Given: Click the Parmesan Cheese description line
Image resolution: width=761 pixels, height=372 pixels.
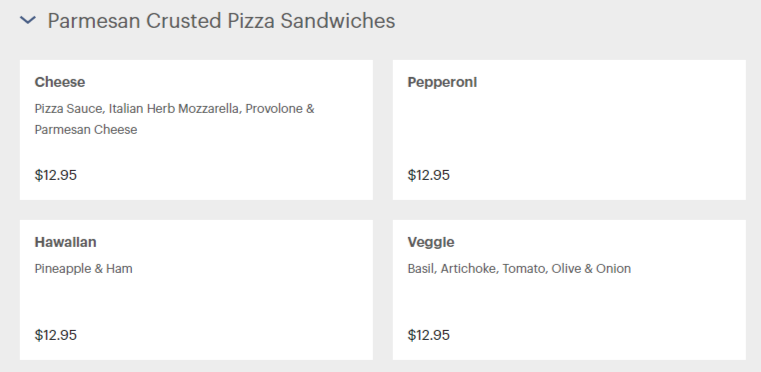Looking at the screenshot, I should 86,130.
